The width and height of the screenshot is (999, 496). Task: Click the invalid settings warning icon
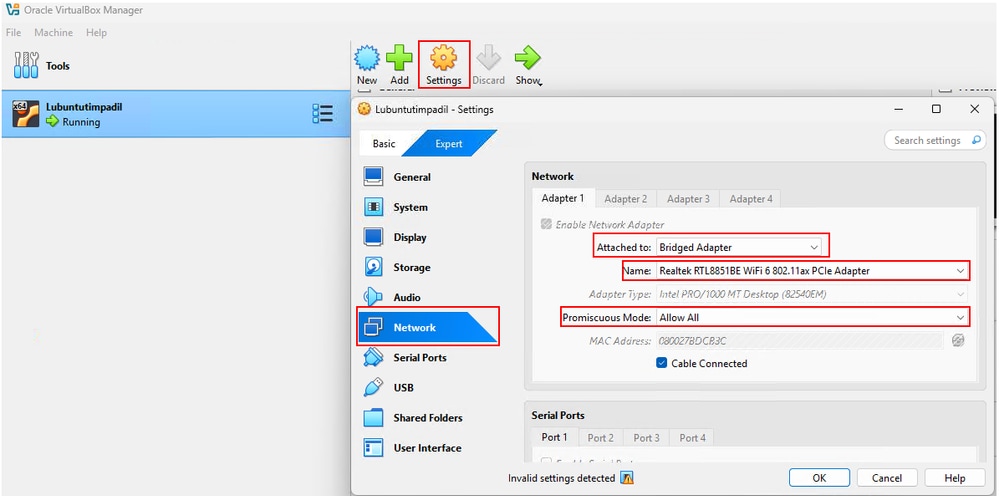click(627, 478)
